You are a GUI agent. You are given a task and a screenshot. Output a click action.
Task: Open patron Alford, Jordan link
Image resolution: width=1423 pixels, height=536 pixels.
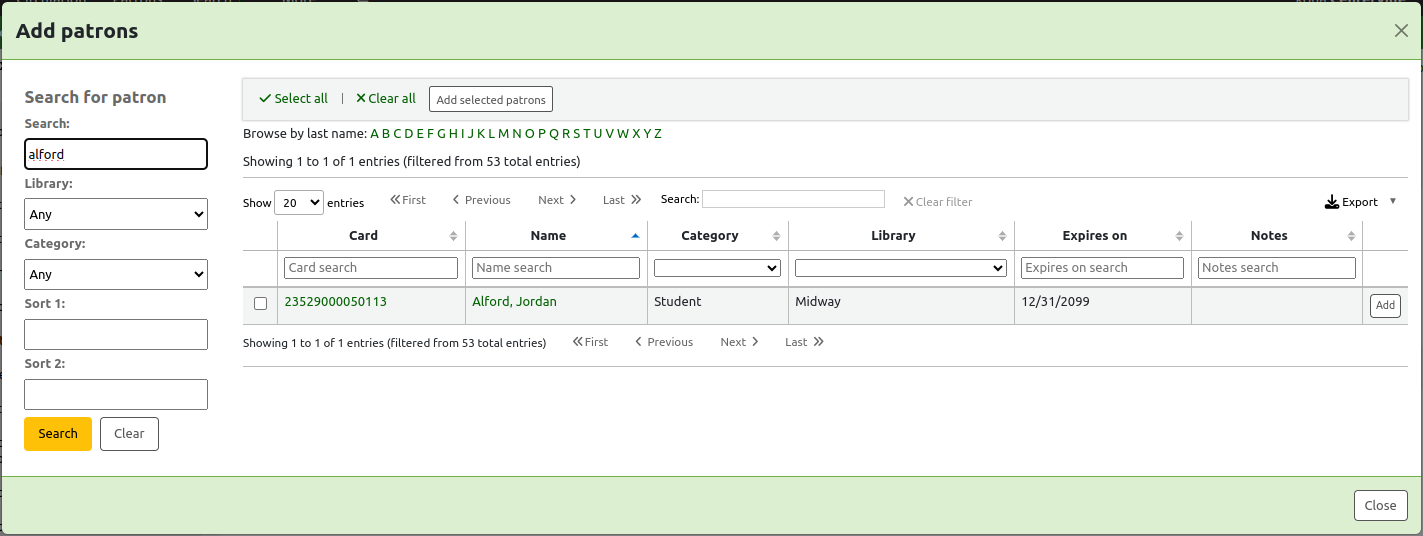click(x=514, y=302)
